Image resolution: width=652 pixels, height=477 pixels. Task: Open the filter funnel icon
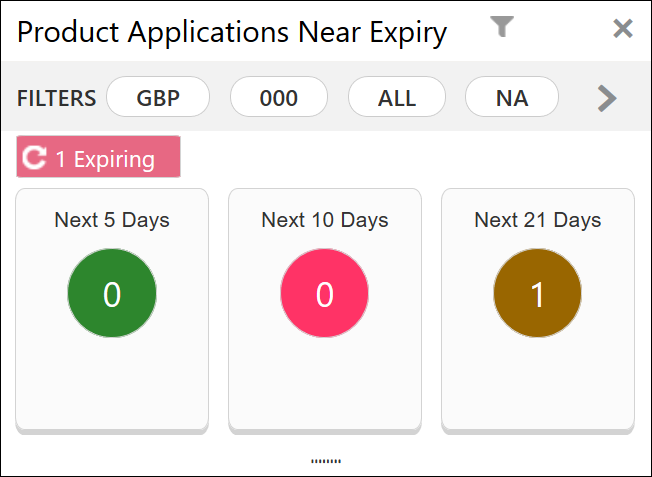(x=502, y=27)
